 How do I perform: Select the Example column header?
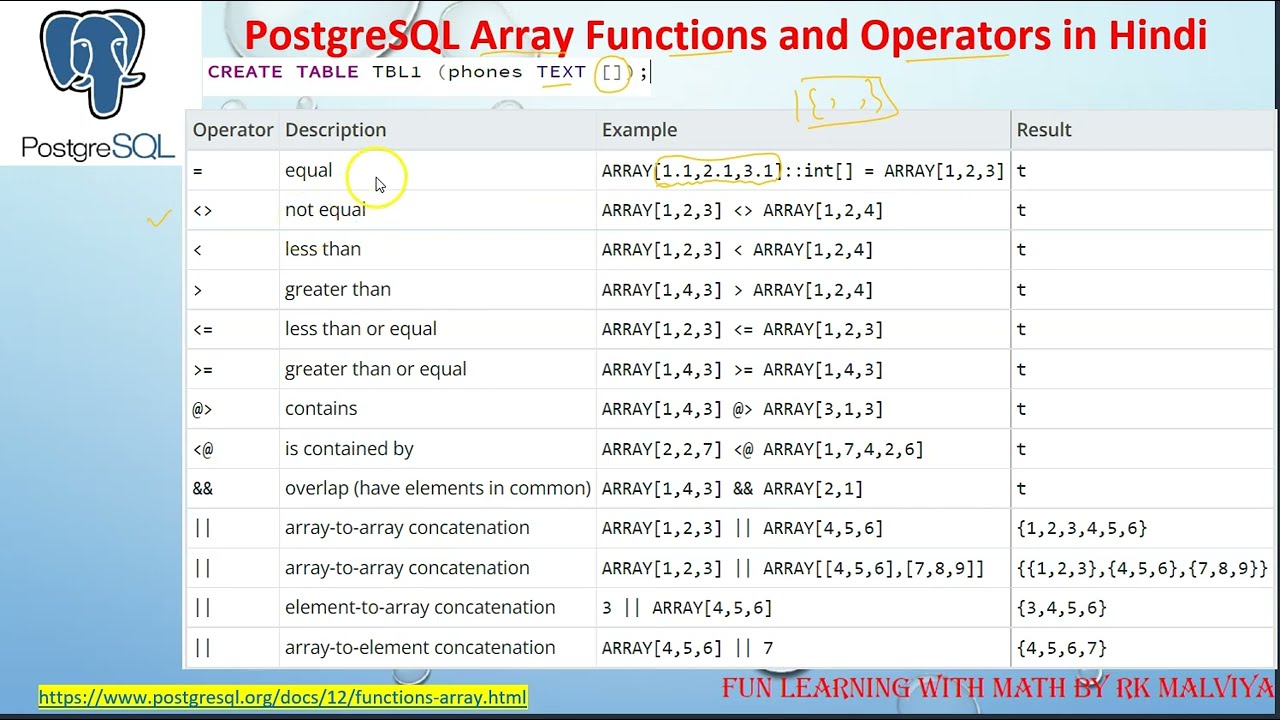click(639, 130)
